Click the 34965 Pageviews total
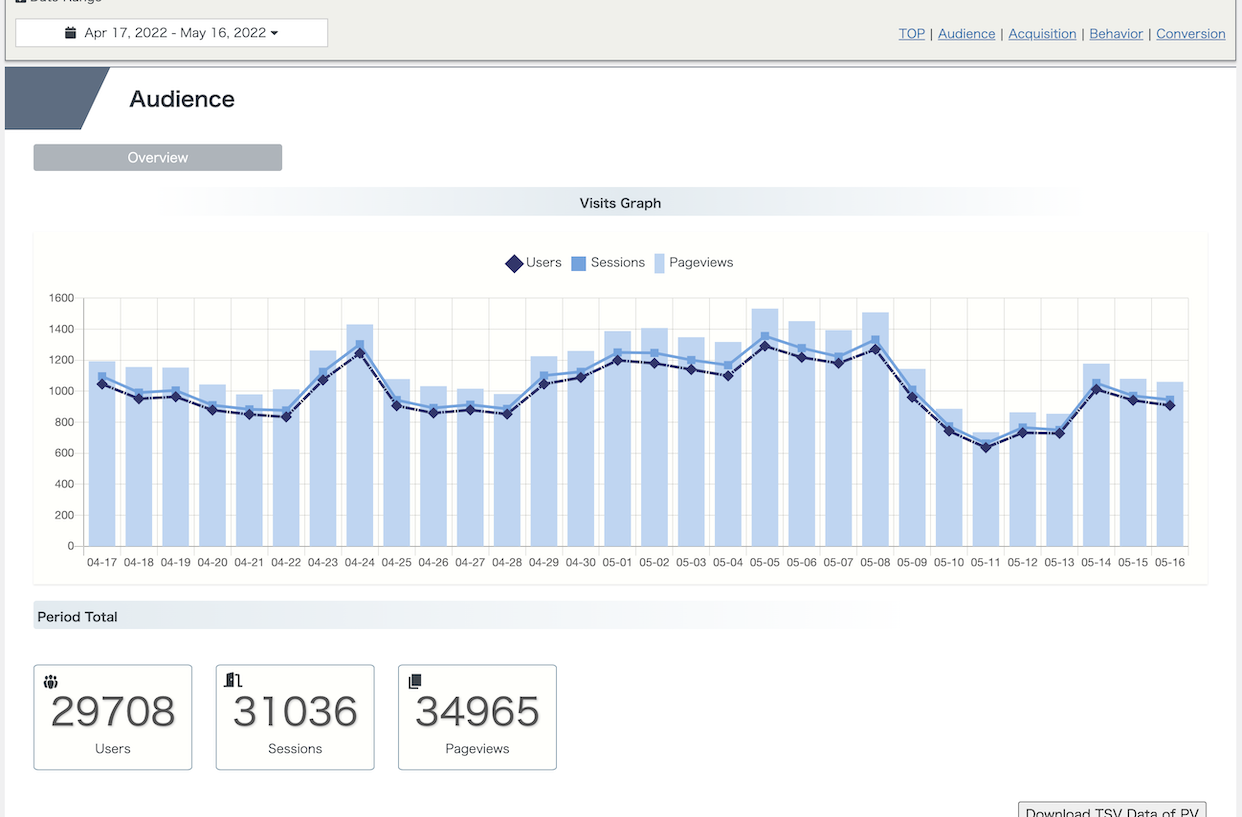Viewport: 1242px width, 817px height. click(x=477, y=712)
